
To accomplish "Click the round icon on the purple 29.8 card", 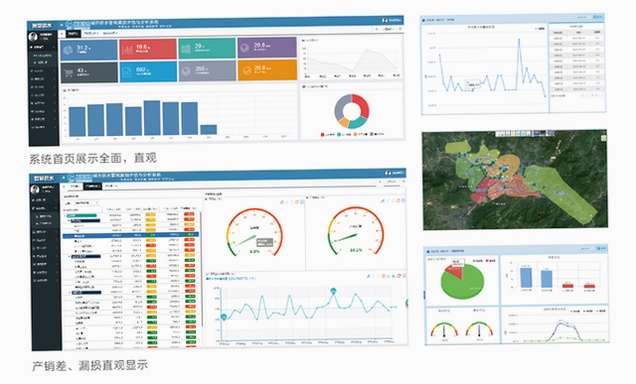I will 245,48.
